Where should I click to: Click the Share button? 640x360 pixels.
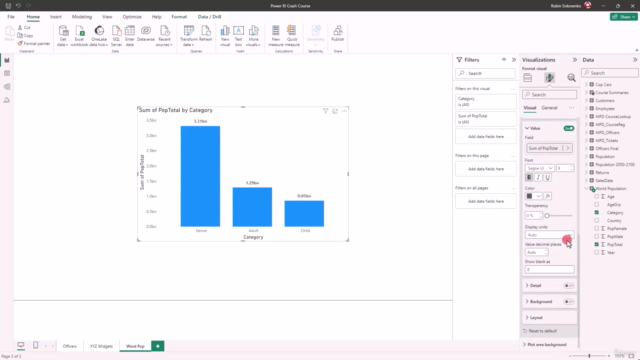[624, 17]
